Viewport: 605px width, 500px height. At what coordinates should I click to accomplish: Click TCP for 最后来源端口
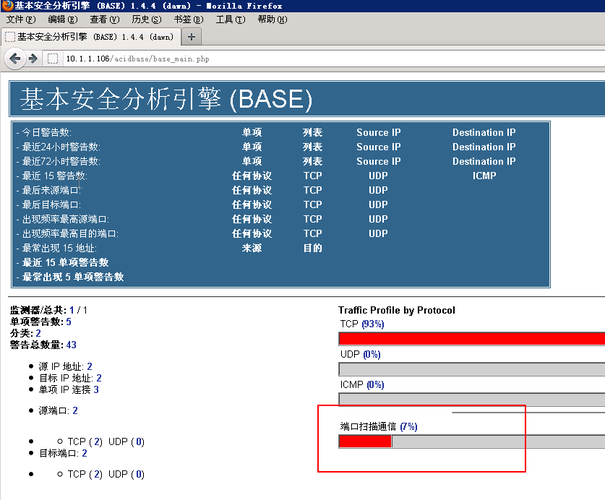312,190
